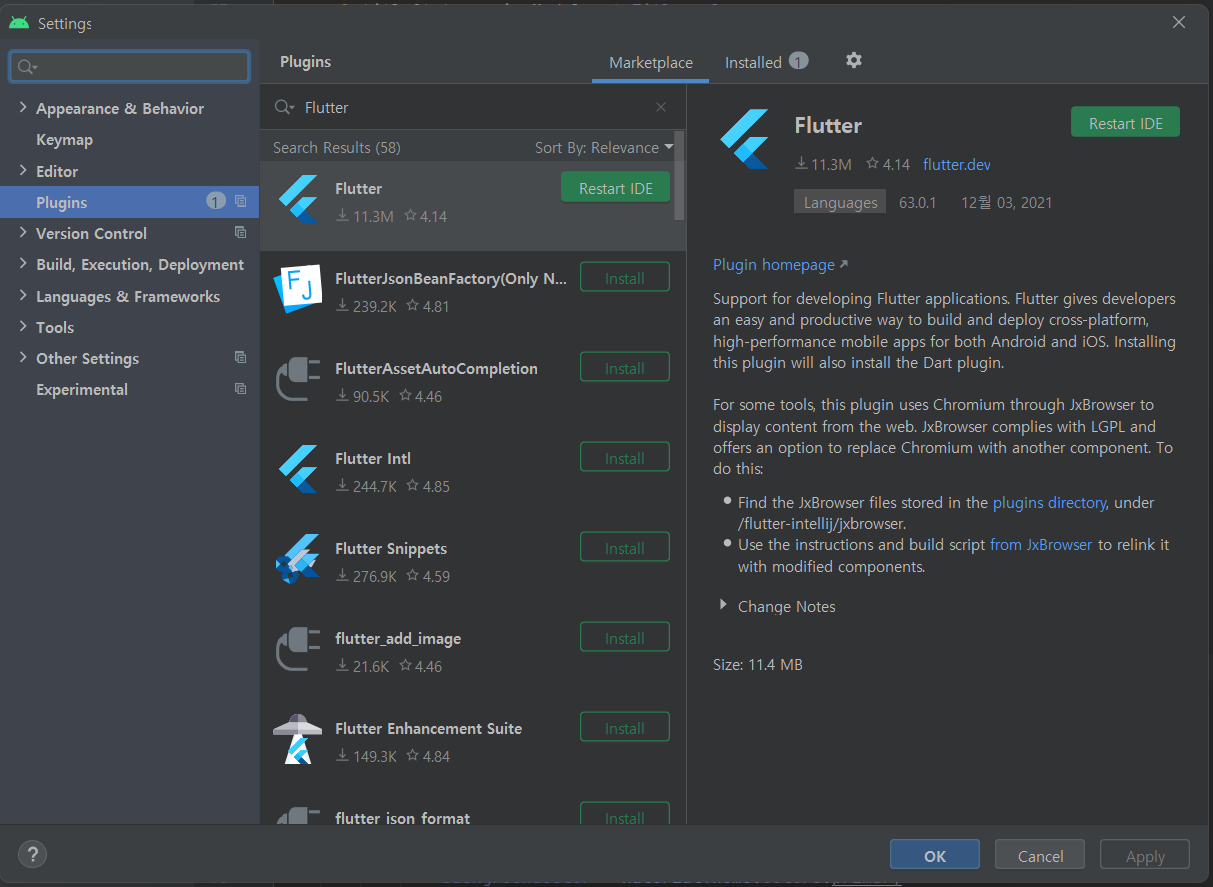Image resolution: width=1213 pixels, height=887 pixels.
Task: Expand the Tools settings section
Action: tap(23, 327)
